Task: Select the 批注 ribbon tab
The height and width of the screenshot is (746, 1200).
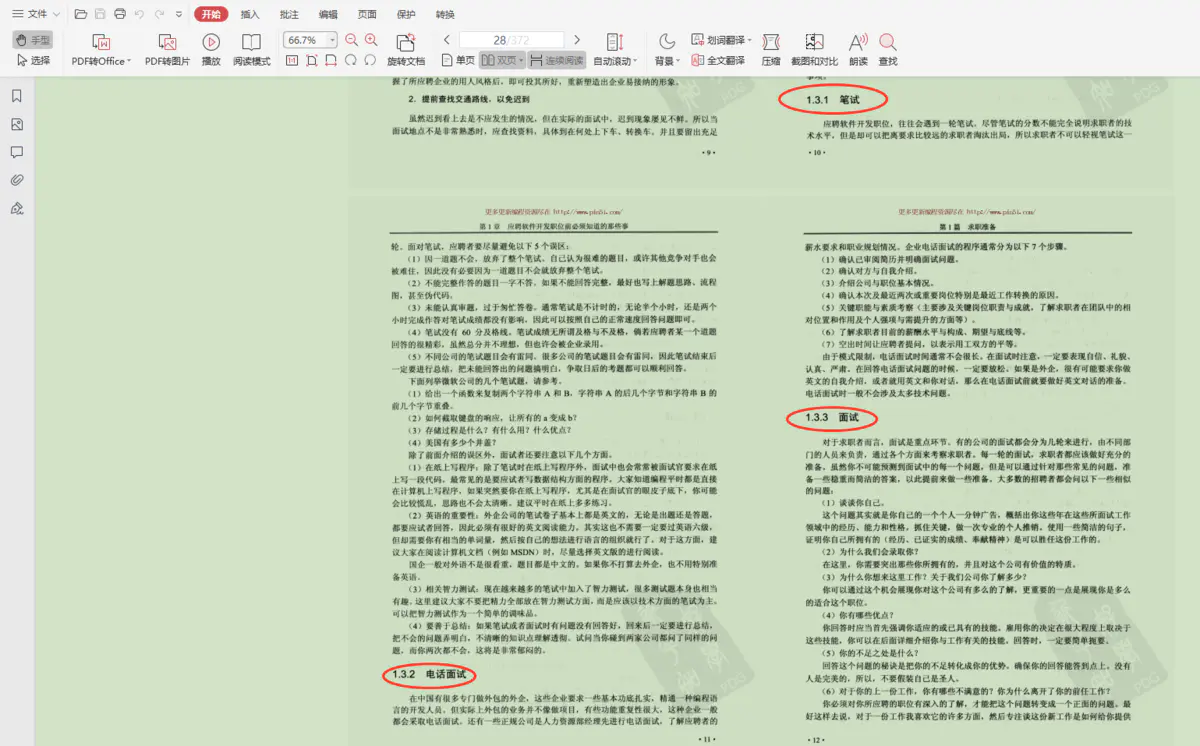Action: pyautogui.click(x=289, y=14)
